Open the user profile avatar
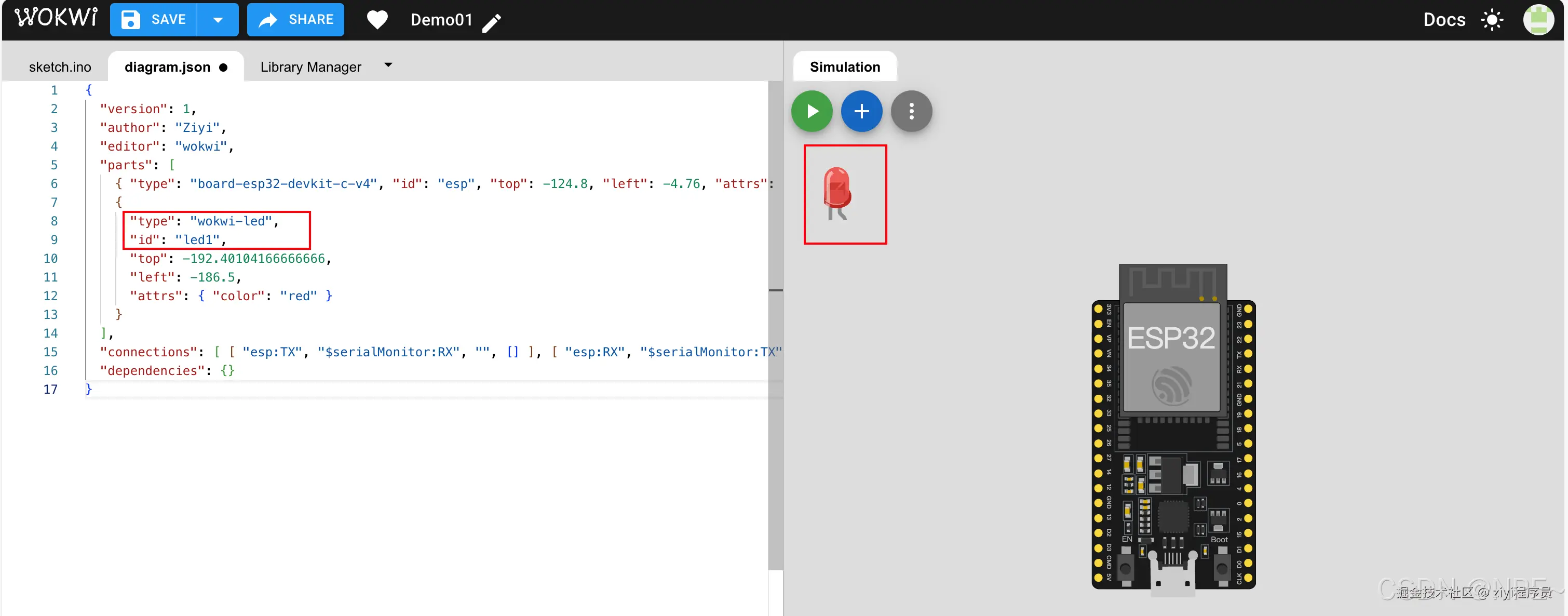The height and width of the screenshot is (616, 1568). 1538,20
